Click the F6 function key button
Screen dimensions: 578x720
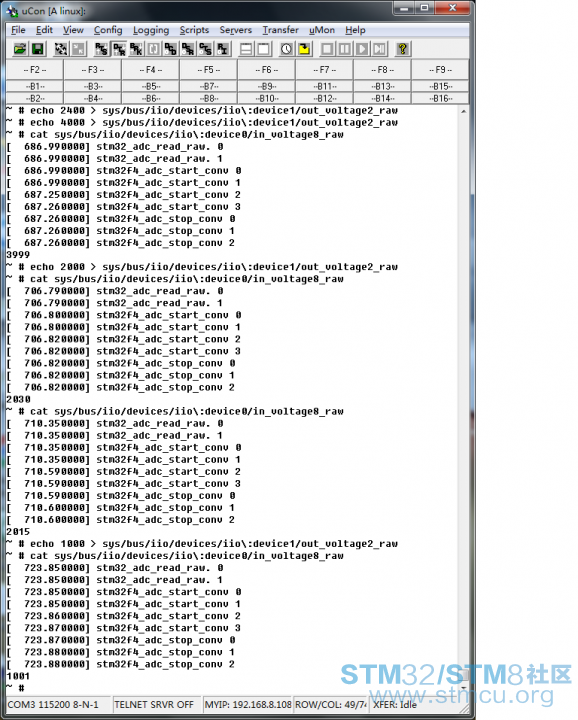tap(267, 70)
